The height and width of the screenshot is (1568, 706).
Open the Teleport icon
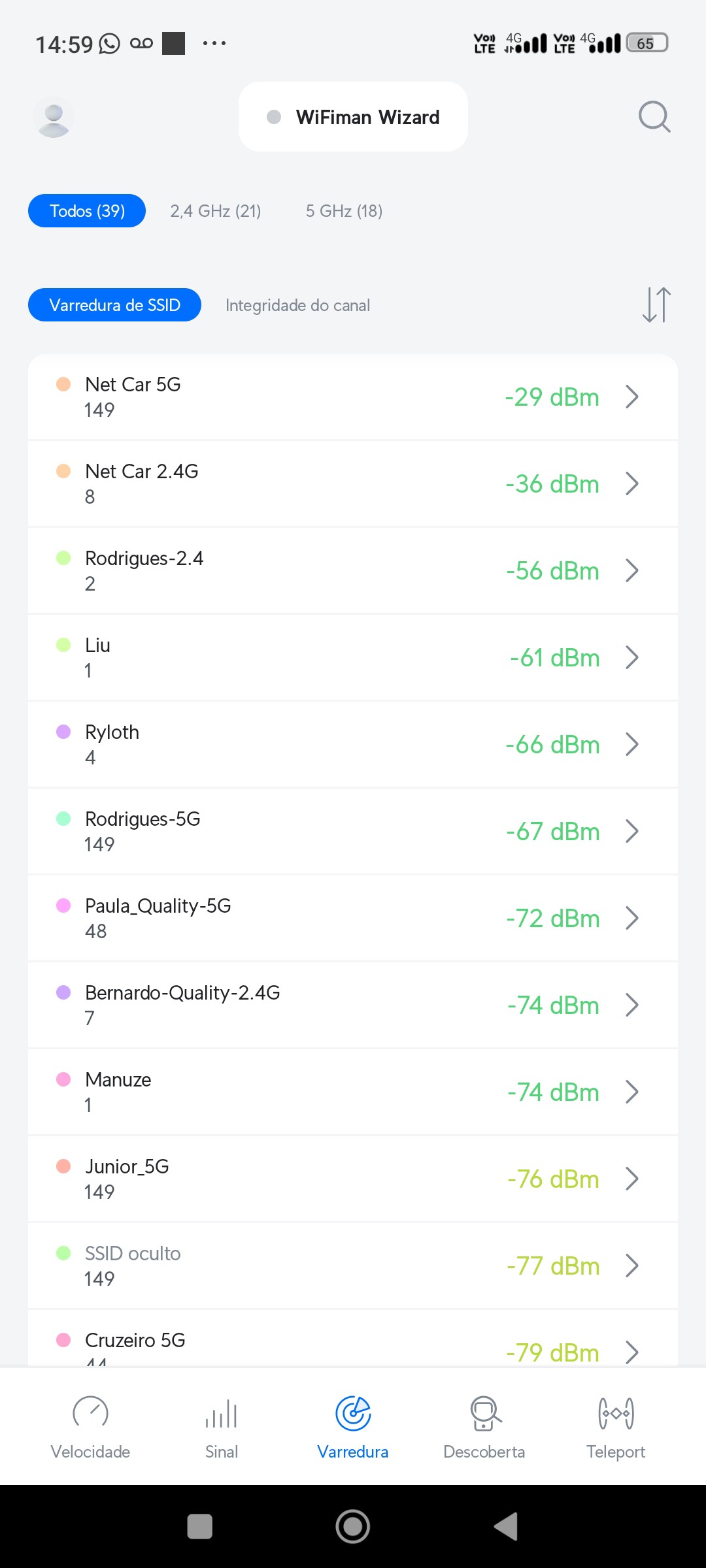pos(616,1413)
